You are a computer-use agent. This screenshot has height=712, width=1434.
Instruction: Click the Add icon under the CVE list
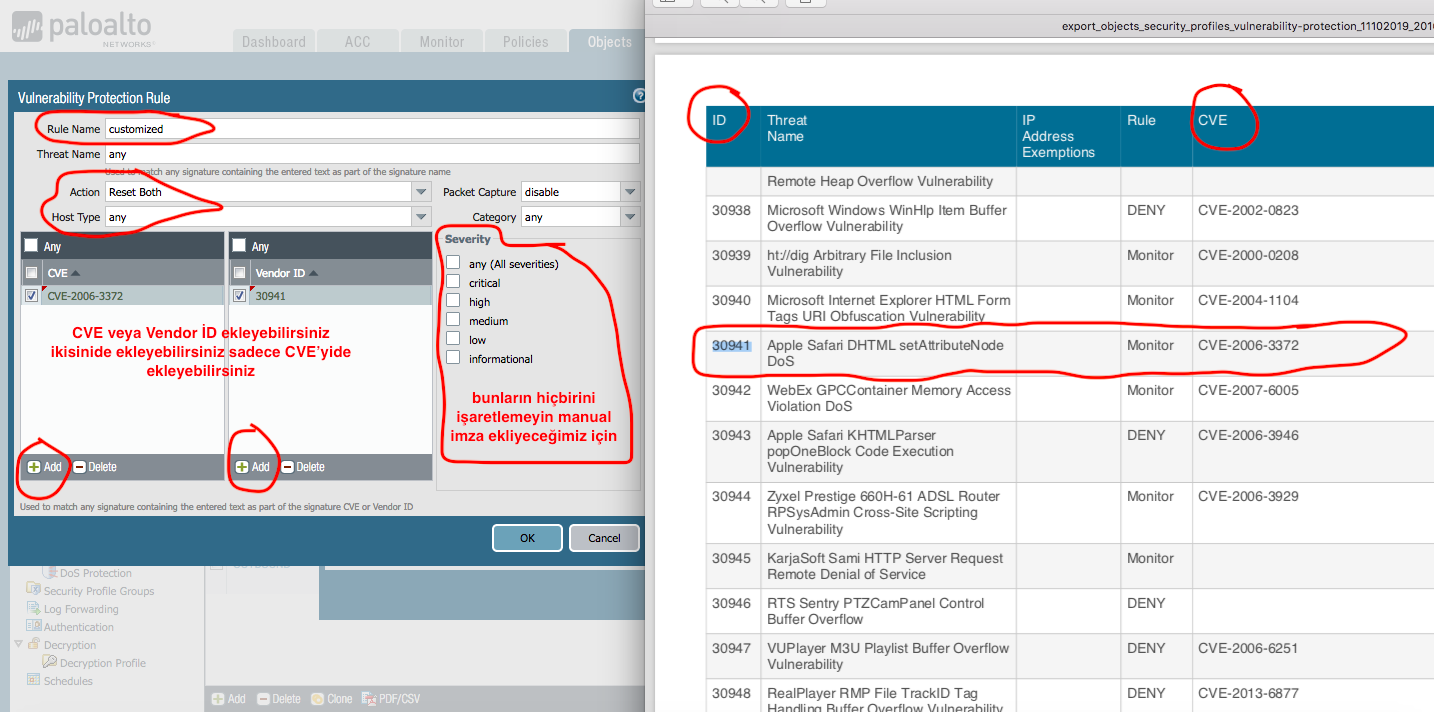coord(34,467)
